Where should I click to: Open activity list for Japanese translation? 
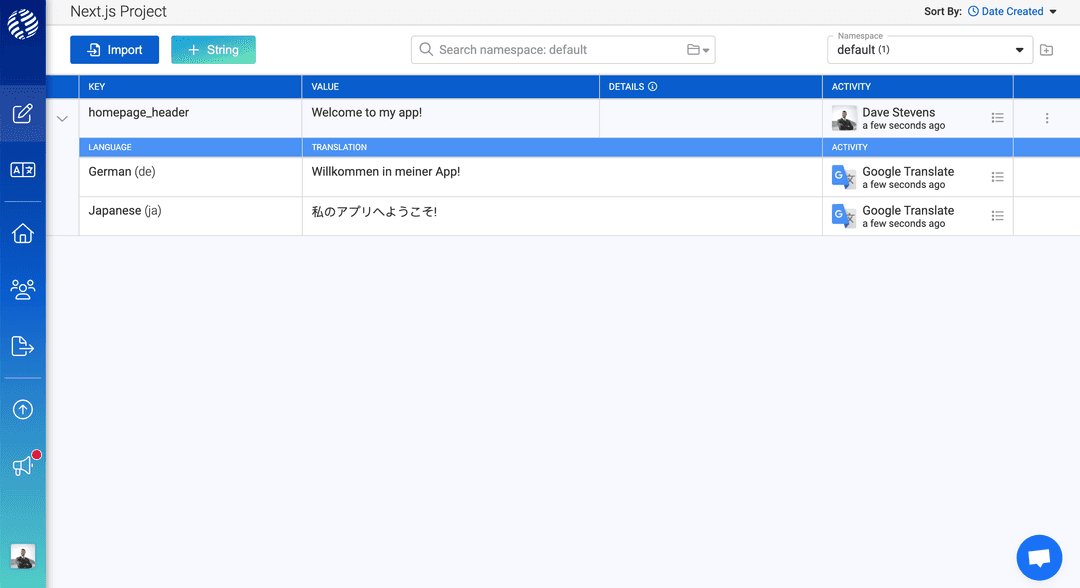(x=997, y=216)
